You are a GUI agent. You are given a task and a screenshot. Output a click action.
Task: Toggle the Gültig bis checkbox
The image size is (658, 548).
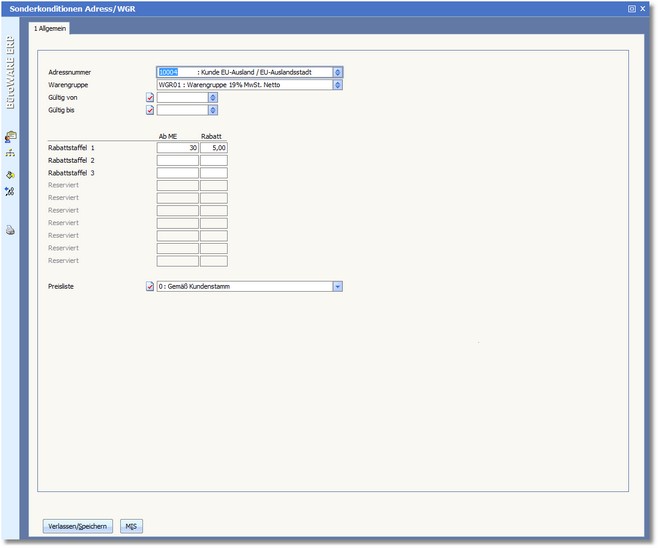tap(150, 111)
